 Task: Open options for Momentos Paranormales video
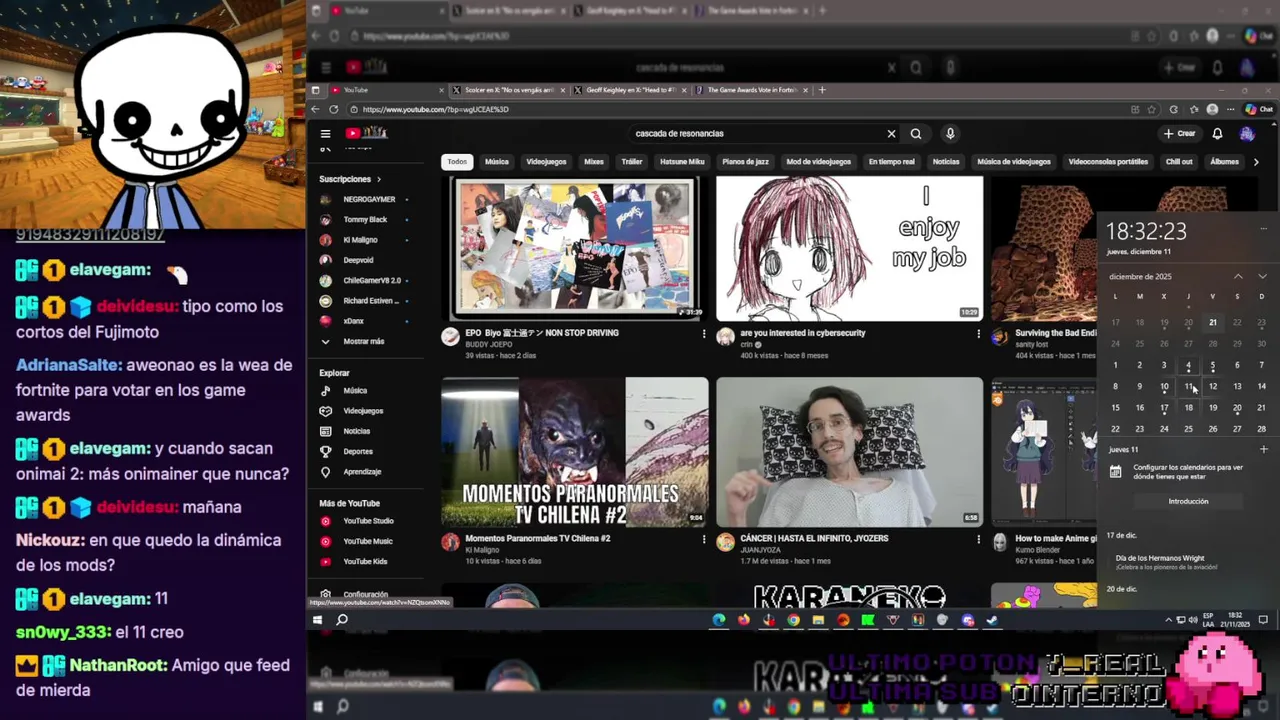click(x=704, y=539)
